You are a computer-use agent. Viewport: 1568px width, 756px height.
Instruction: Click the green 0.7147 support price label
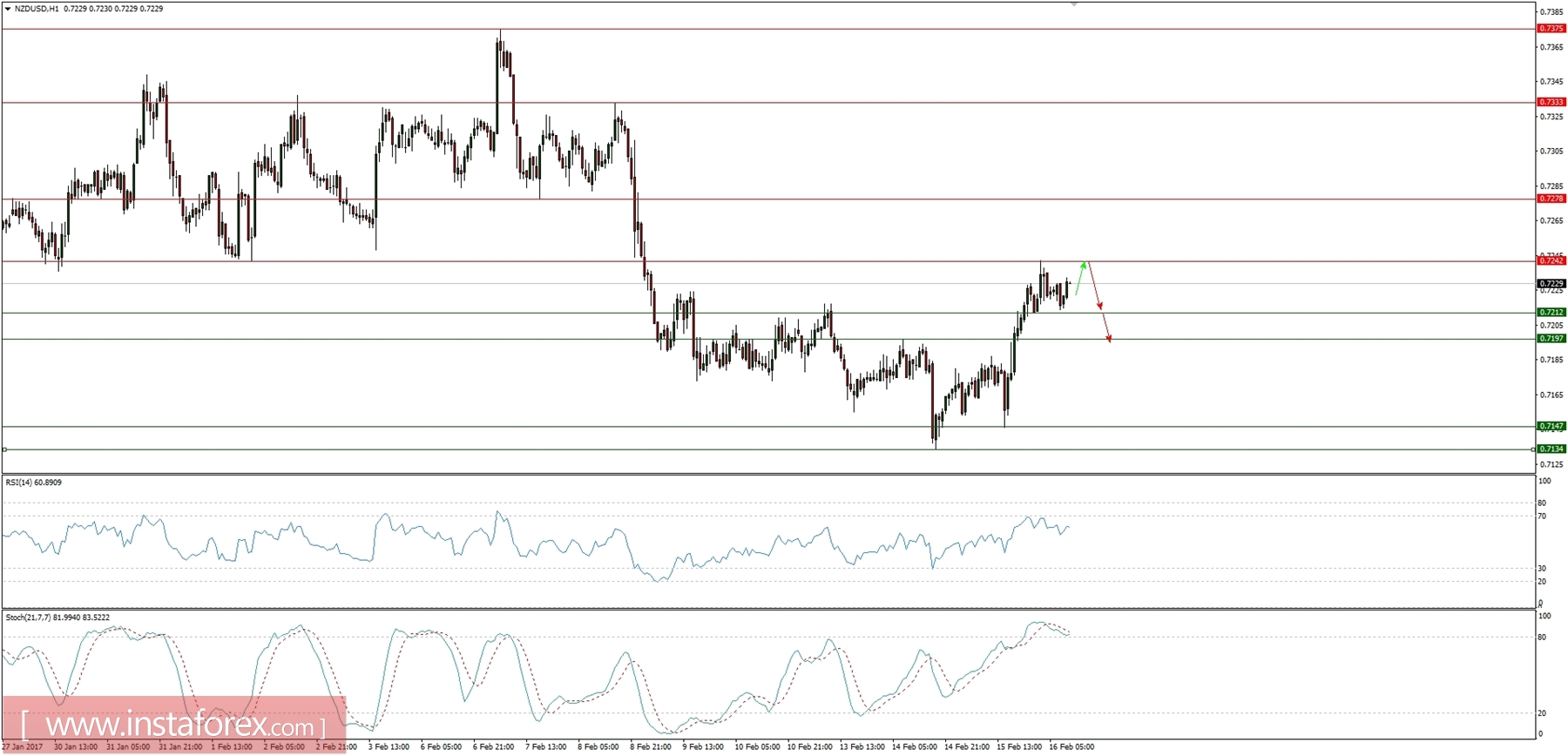(x=1551, y=426)
